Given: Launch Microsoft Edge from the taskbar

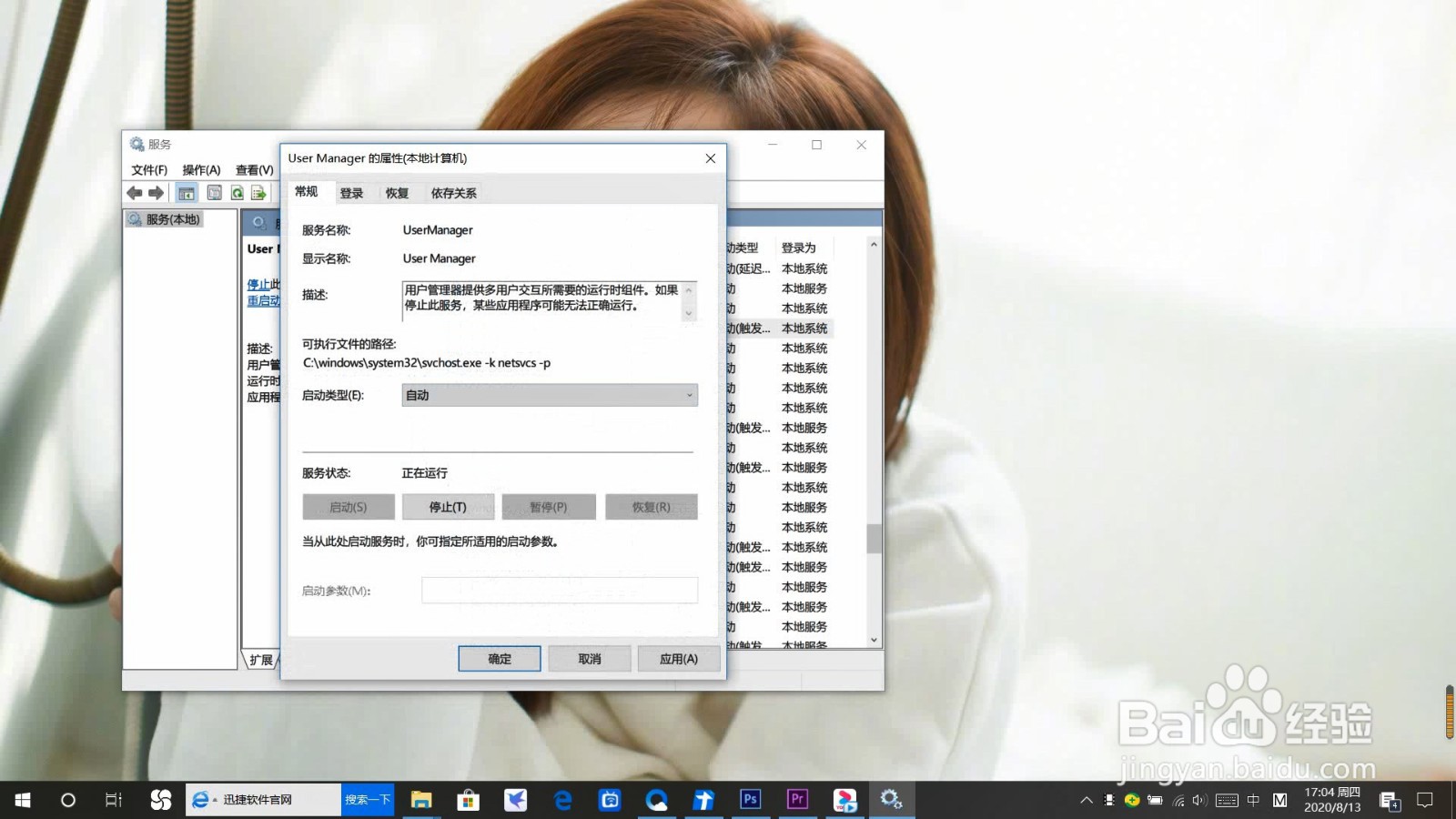Looking at the screenshot, I should [x=563, y=799].
